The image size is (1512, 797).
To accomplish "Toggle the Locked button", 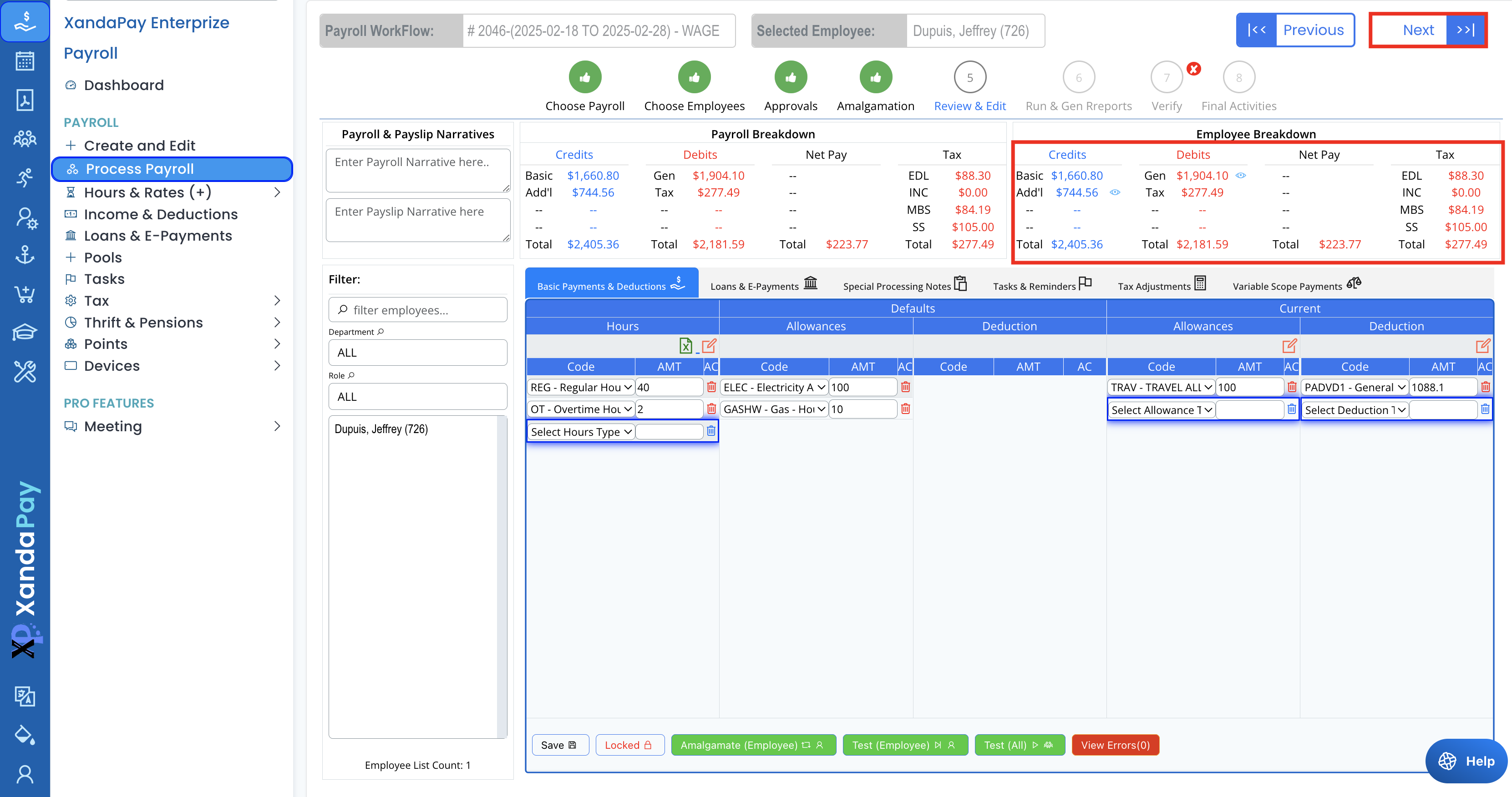I will (x=629, y=745).
